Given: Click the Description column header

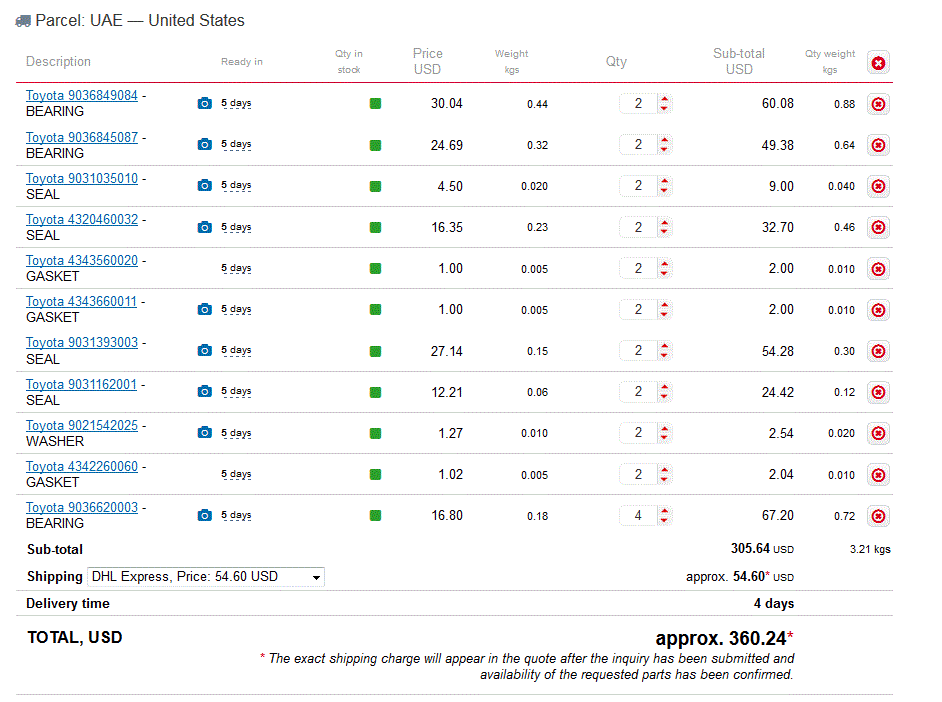Looking at the screenshot, I should (x=58, y=62).
